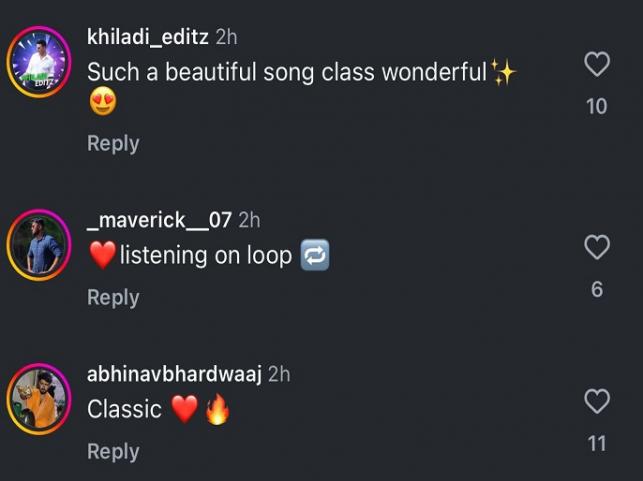Click the 'listening on loop' comment text
The image size is (643, 481).
[205, 256]
